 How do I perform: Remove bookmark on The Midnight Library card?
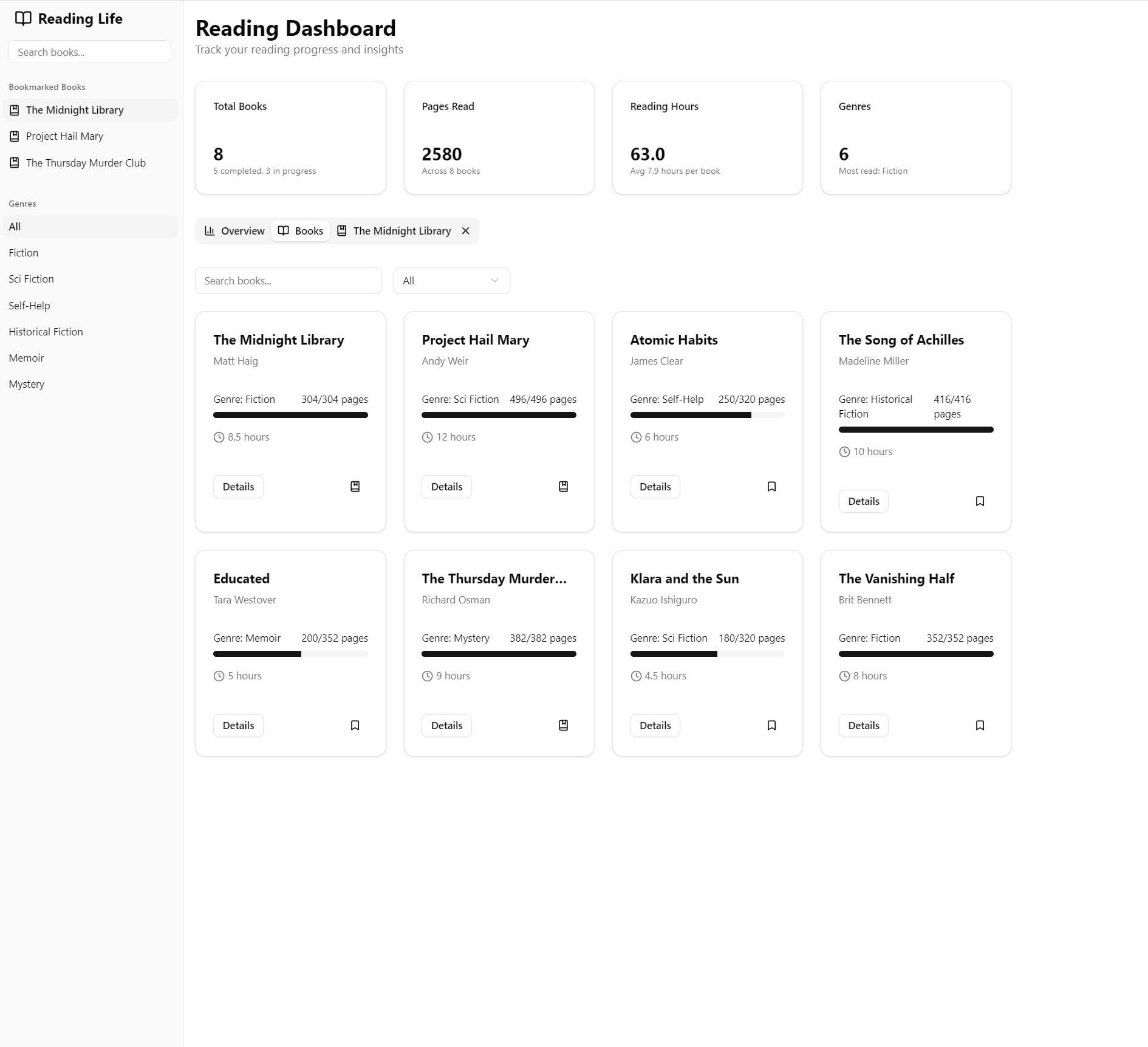(355, 487)
